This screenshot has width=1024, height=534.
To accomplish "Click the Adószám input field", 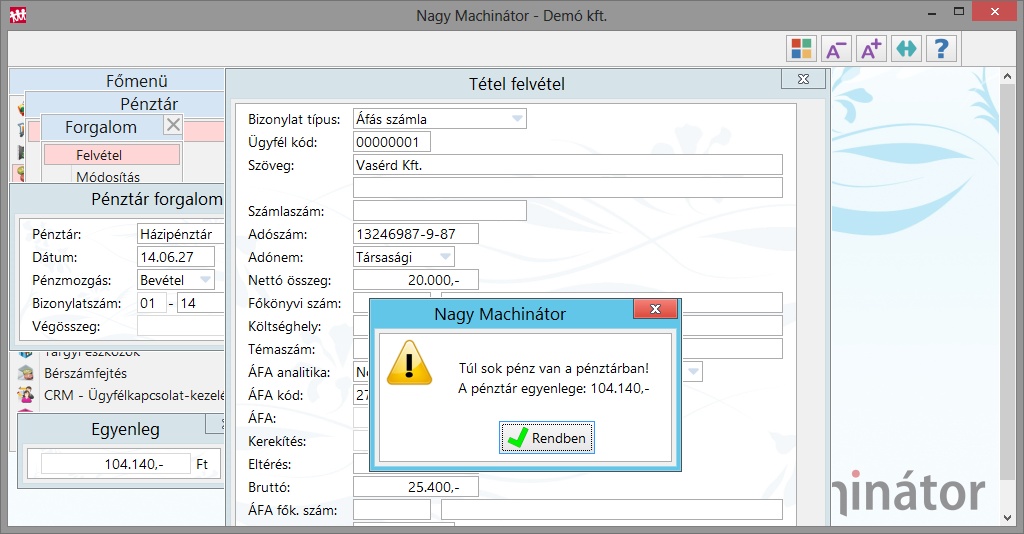I will pos(415,234).
